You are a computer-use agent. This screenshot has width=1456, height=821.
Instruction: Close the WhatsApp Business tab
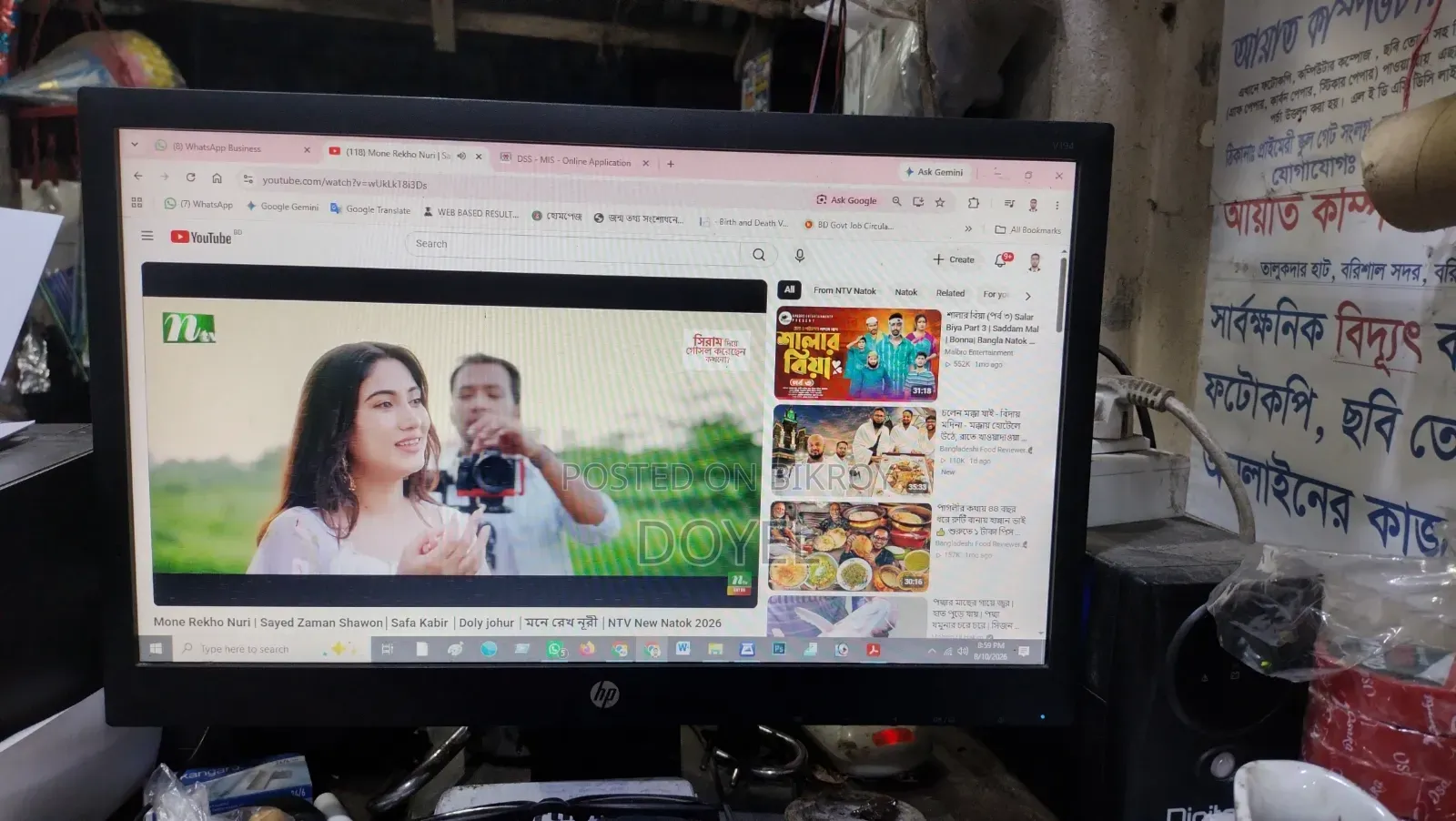point(307,149)
